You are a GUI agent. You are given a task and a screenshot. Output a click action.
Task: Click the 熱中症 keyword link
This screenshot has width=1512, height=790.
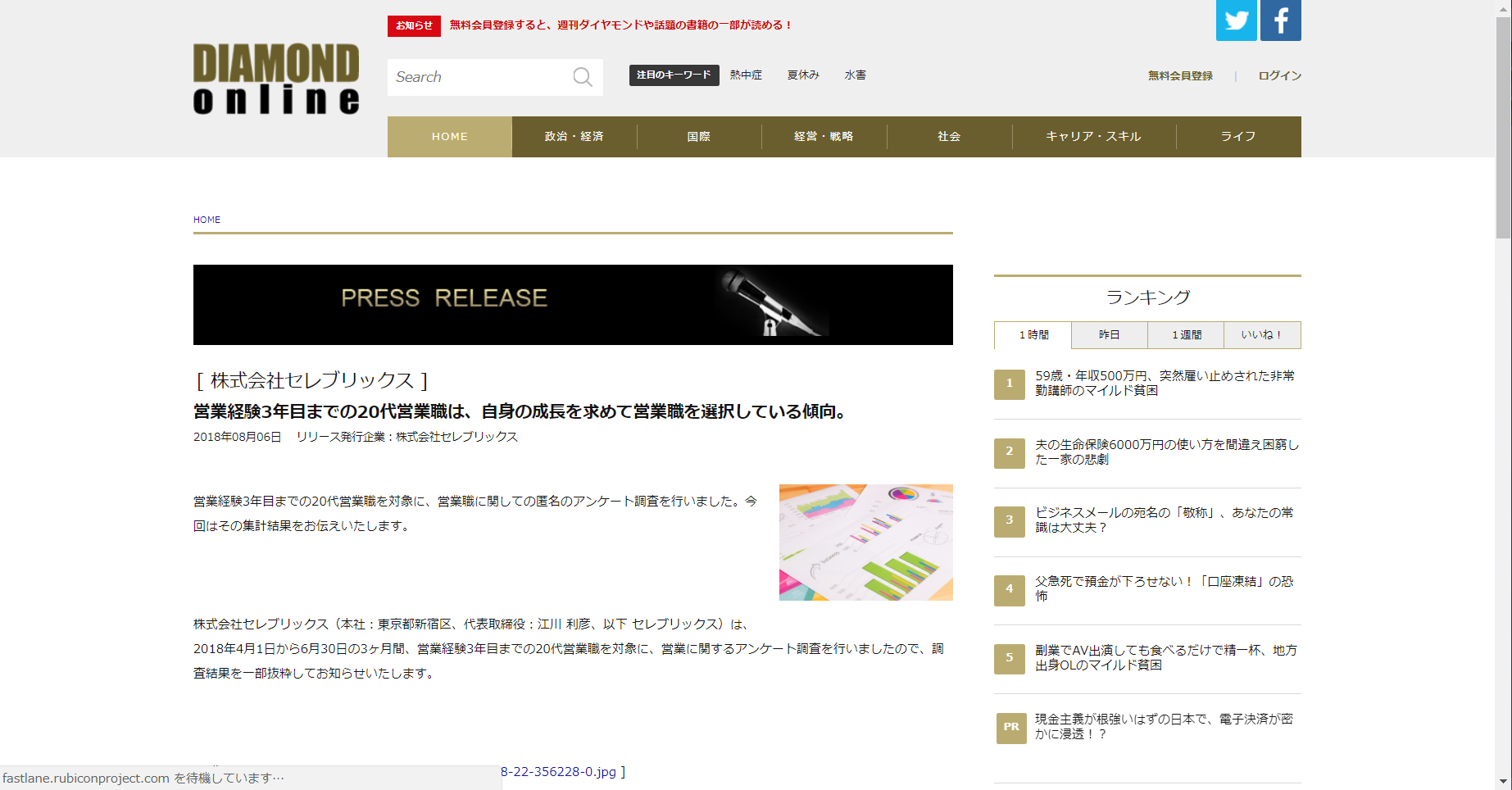(746, 75)
